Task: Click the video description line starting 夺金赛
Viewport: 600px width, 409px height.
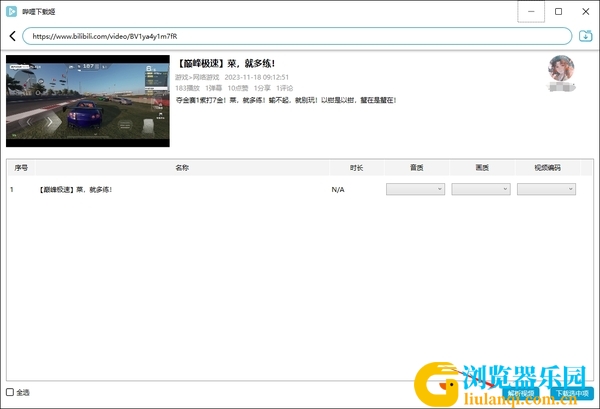Action: click(x=286, y=100)
